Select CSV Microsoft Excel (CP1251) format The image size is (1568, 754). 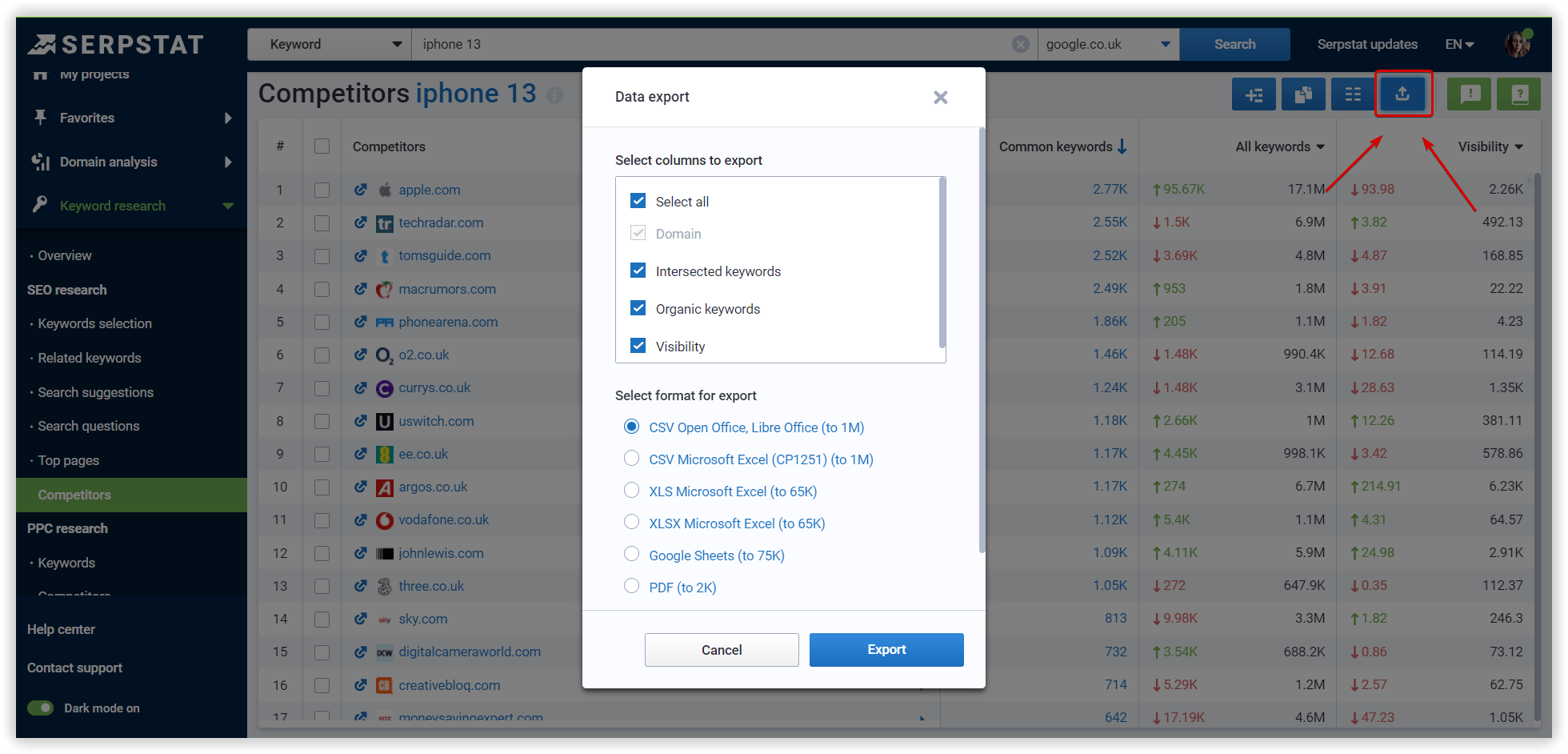(x=631, y=458)
